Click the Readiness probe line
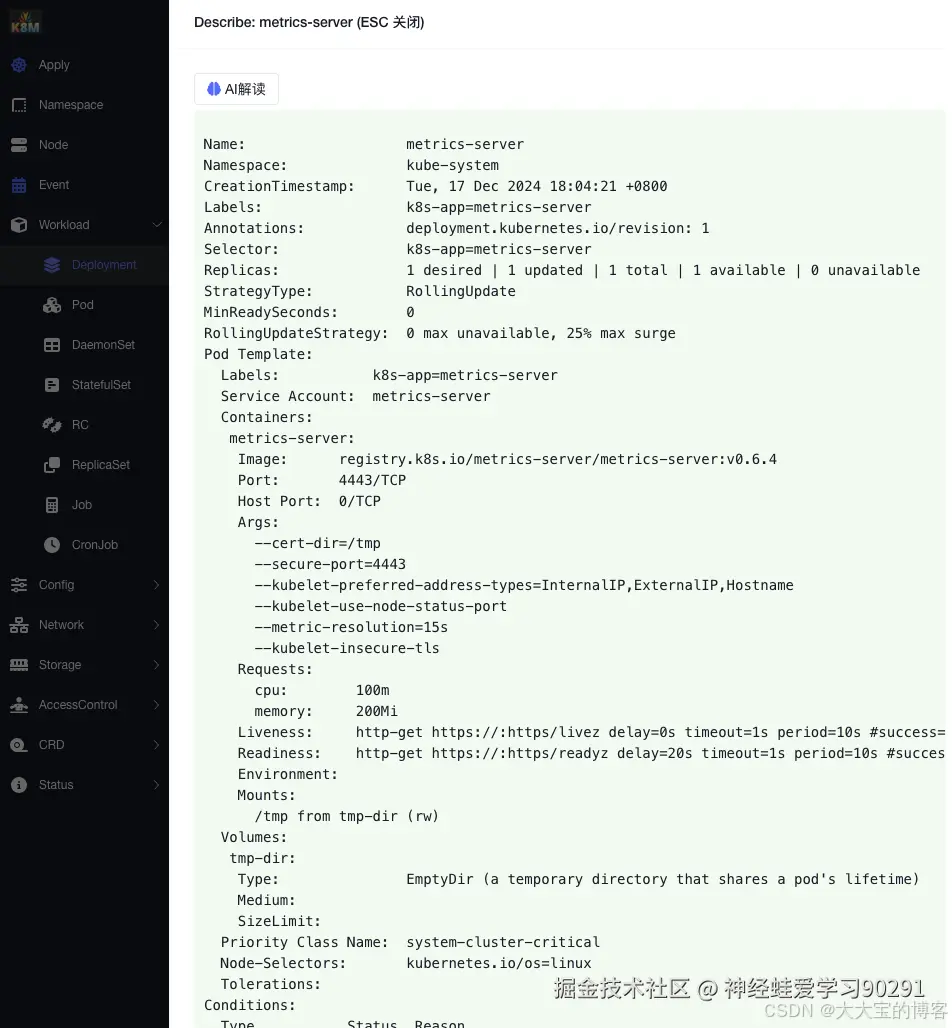The image size is (952, 1028). 591,753
